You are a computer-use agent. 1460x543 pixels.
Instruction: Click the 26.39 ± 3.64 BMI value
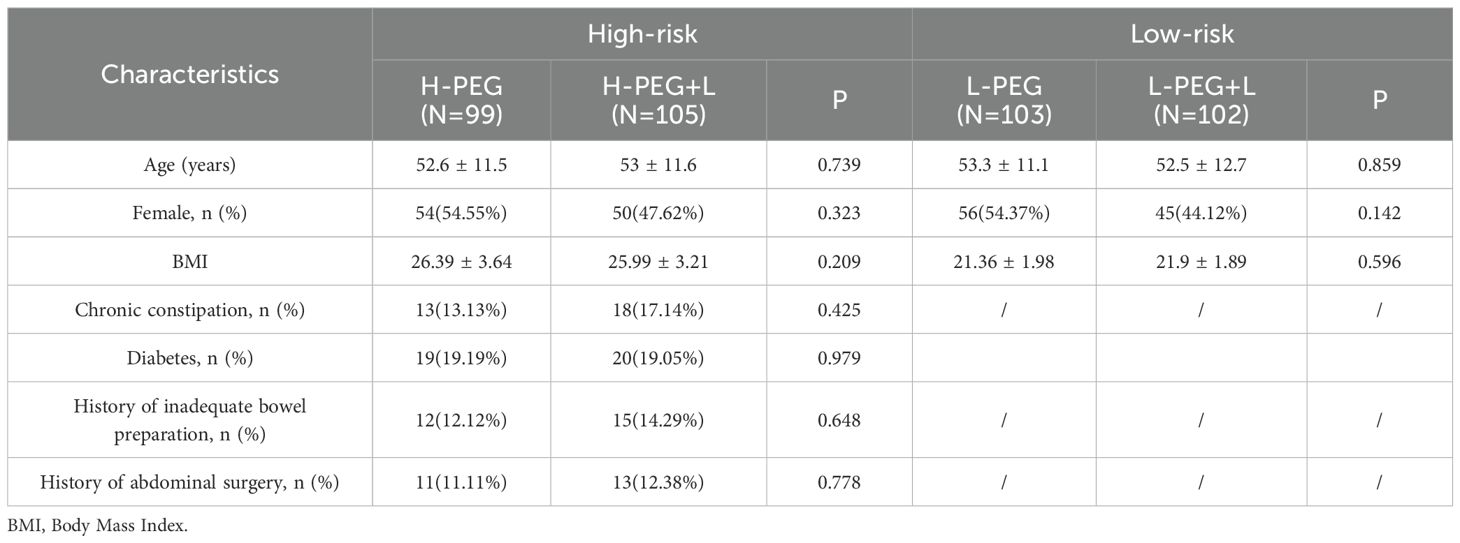pos(461,261)
